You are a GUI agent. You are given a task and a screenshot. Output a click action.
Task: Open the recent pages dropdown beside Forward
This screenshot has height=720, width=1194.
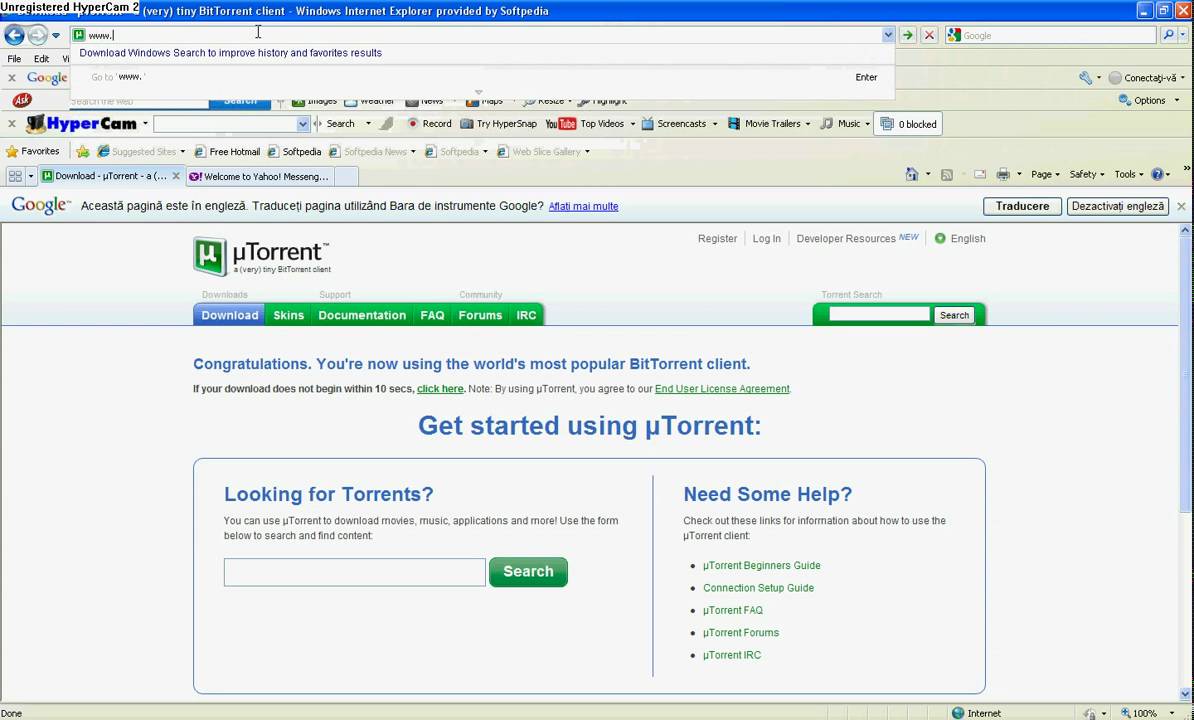tap(56, 36)
